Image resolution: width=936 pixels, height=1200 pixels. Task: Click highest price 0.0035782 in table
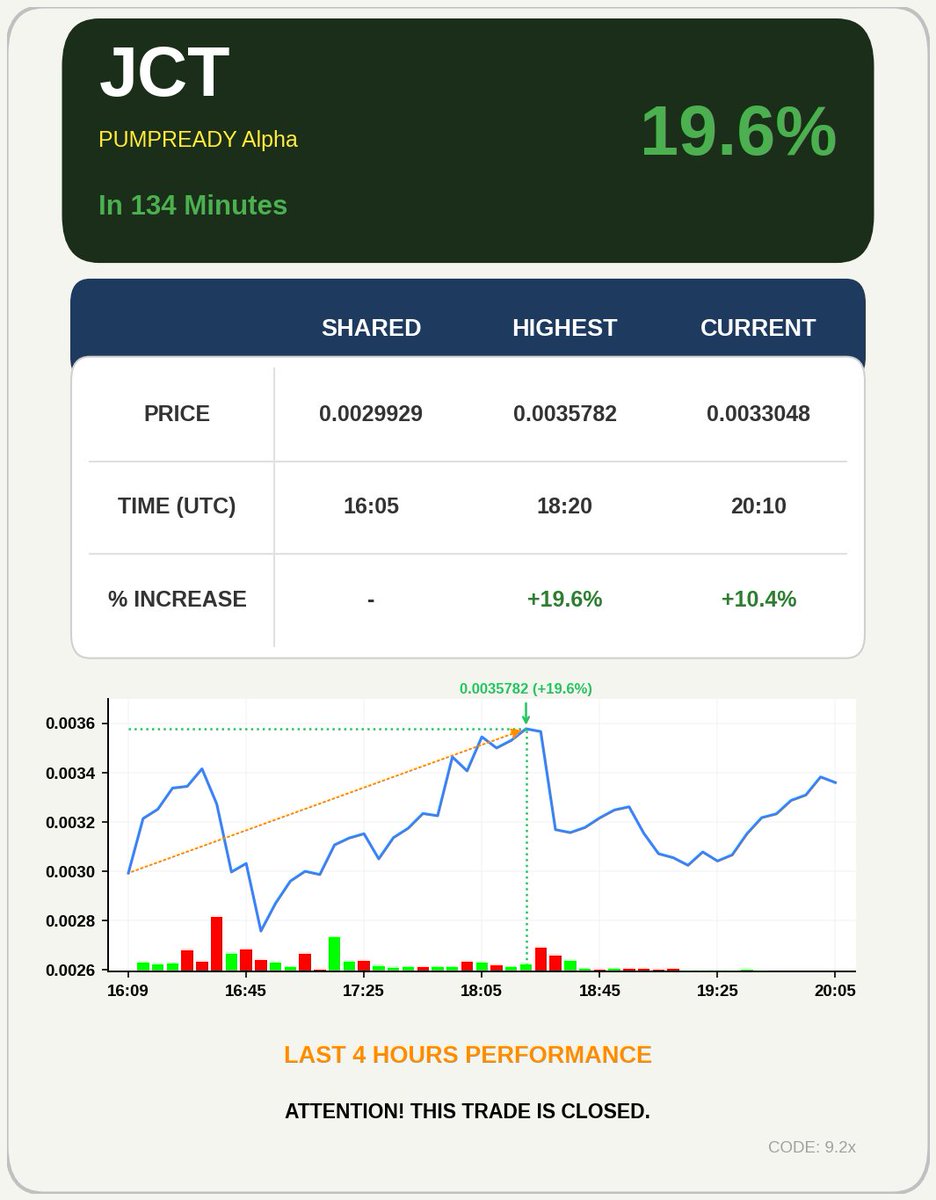[565, 414]
